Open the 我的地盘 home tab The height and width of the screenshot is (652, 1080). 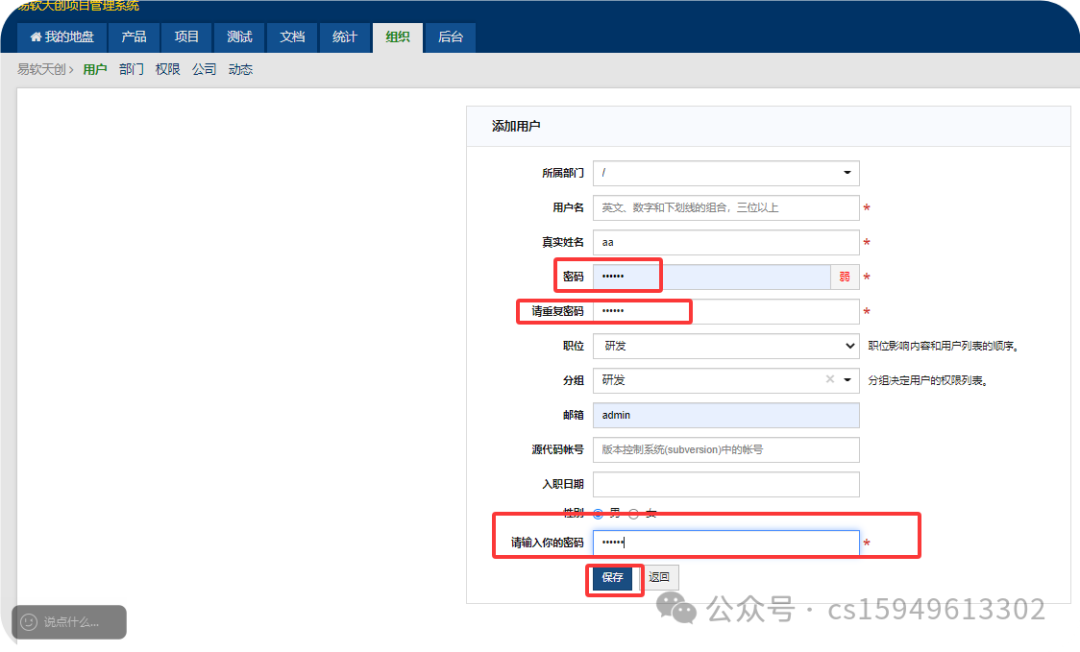pyautogui.click(x=61, y=37)
